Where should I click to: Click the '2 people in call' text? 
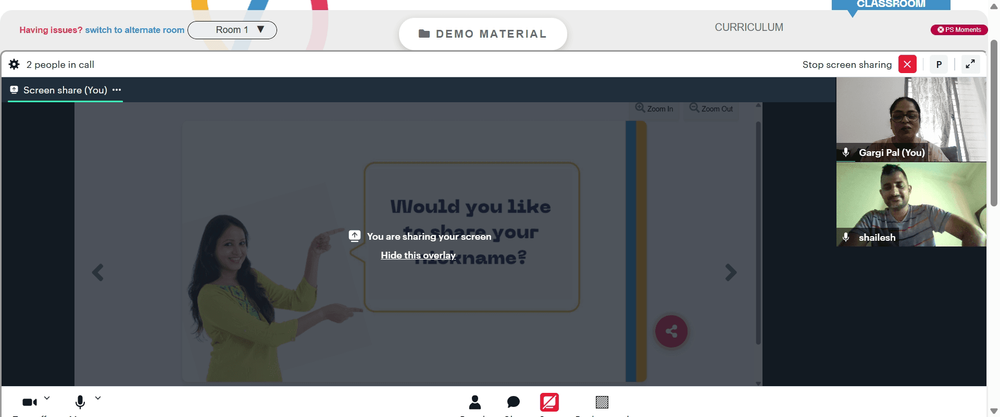pos(60,64)
